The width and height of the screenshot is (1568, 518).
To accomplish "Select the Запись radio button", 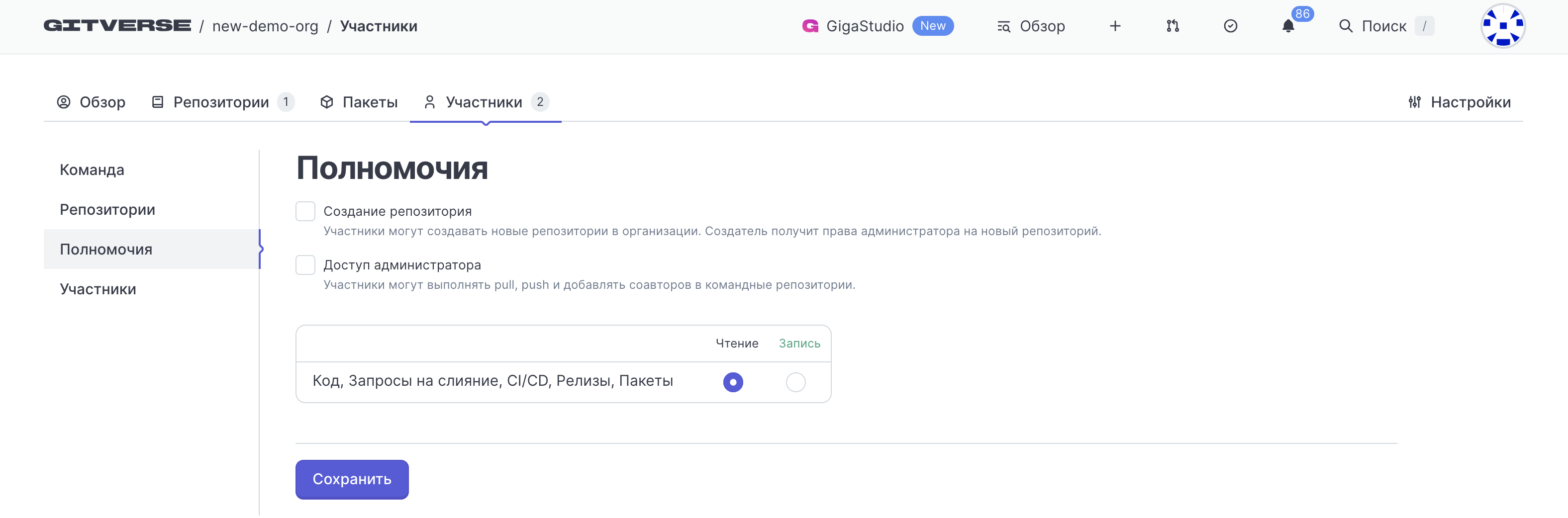I will (x=795, y=382).
